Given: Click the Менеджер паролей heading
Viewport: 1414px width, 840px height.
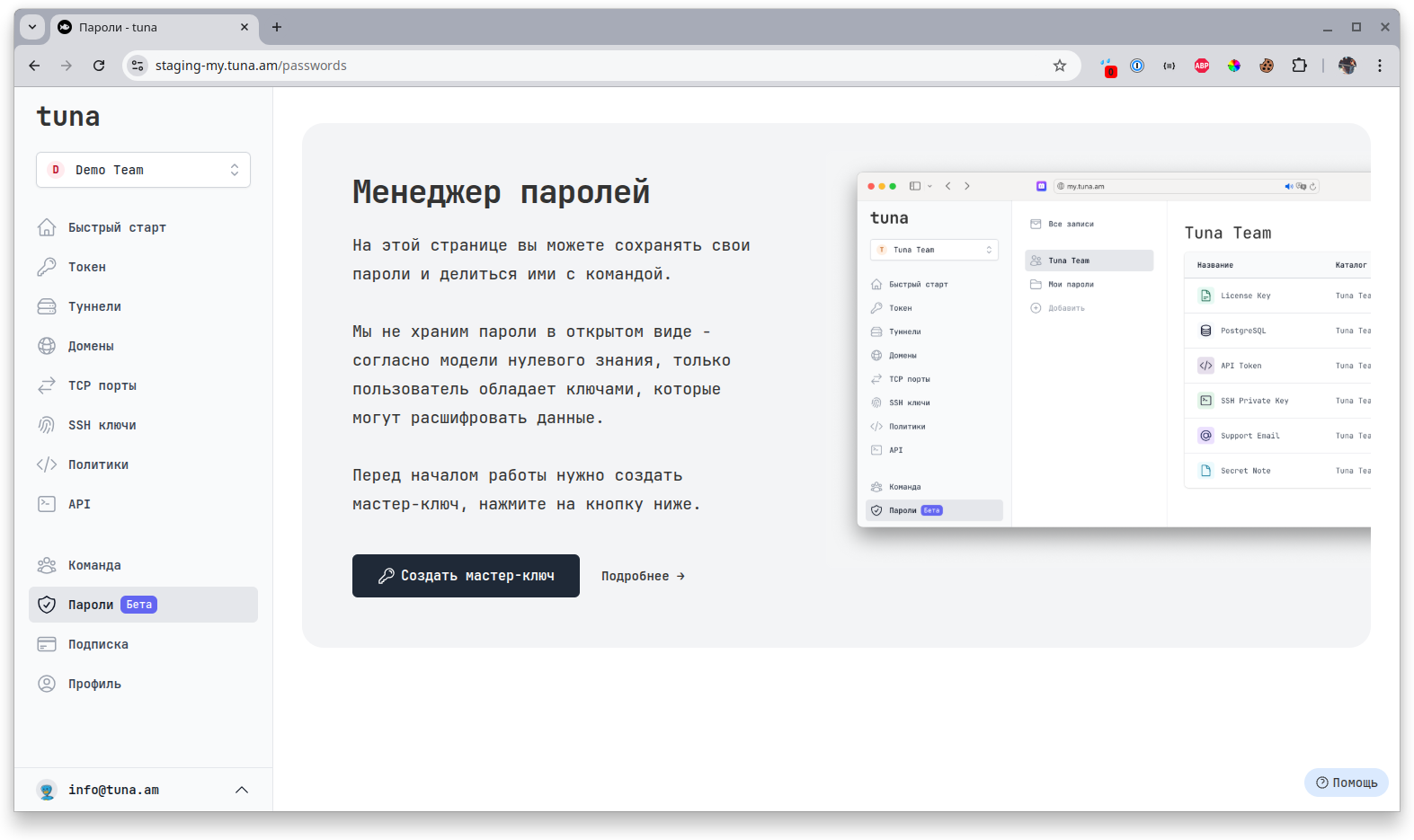Looking at the screenshot, I should click(501, 192).
